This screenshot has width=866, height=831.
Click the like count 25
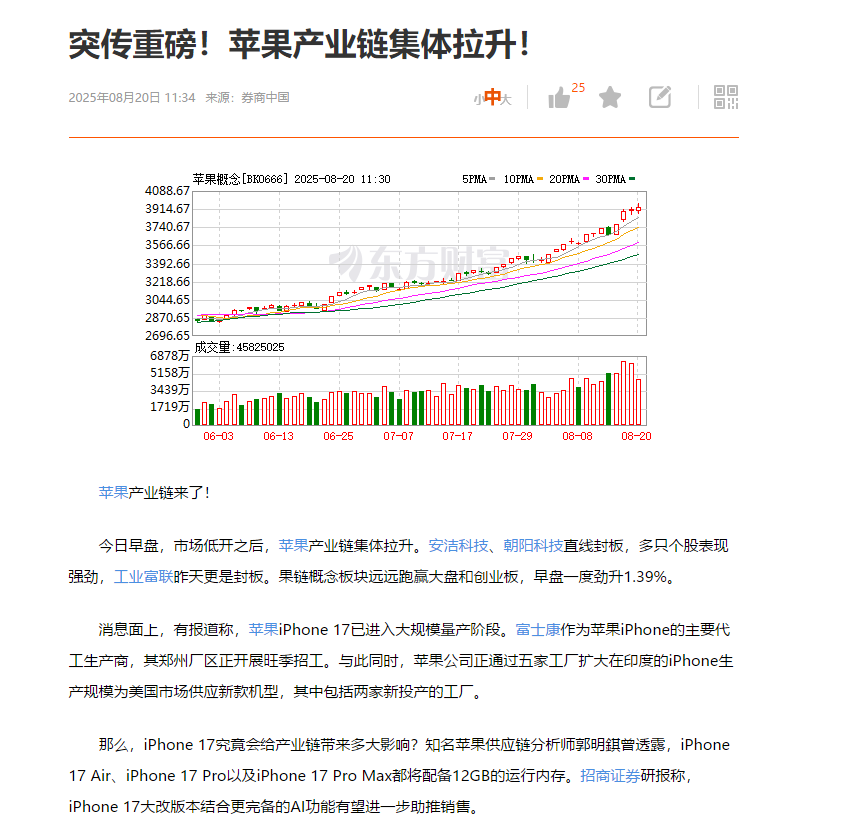[578, 88]
